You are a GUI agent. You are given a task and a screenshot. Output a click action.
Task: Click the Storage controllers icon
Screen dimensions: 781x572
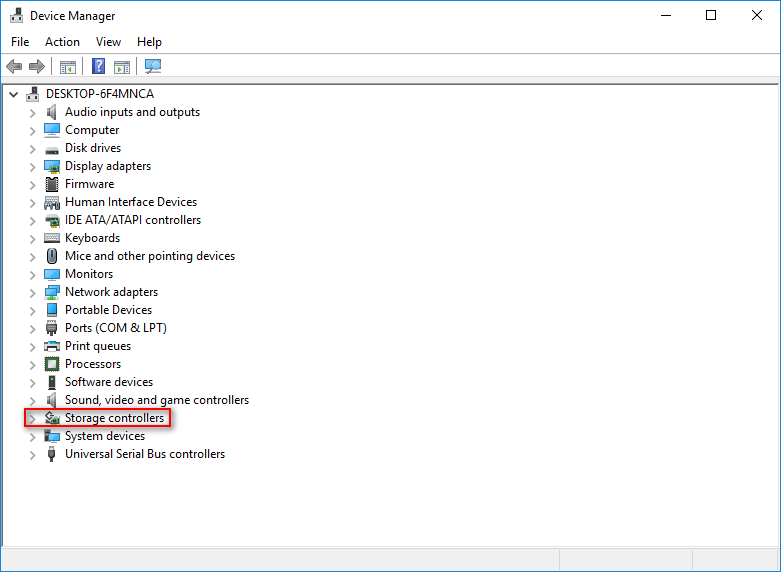(52, 418)
